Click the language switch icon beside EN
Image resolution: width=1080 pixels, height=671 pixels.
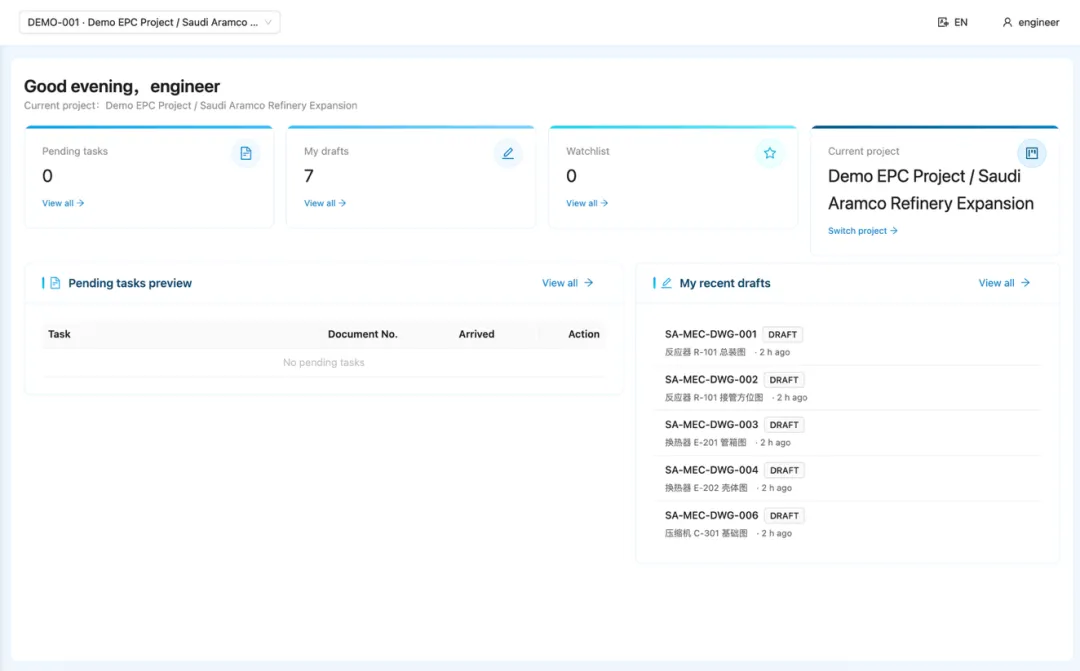(x=943, y=22)
